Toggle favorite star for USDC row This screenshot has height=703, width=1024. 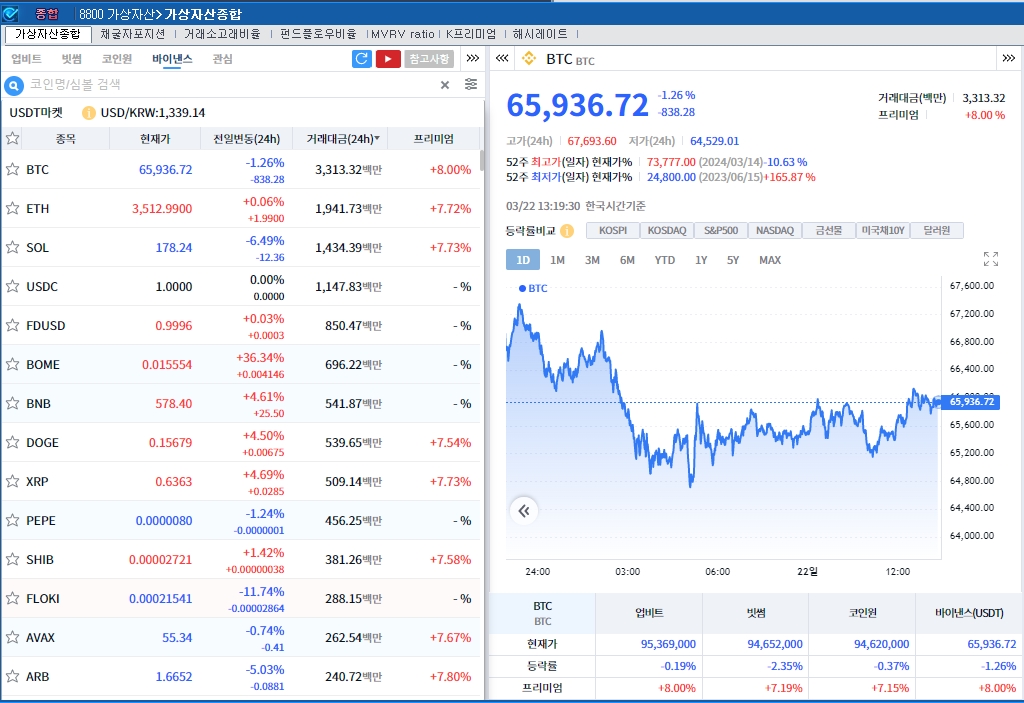tap(12, 286)
